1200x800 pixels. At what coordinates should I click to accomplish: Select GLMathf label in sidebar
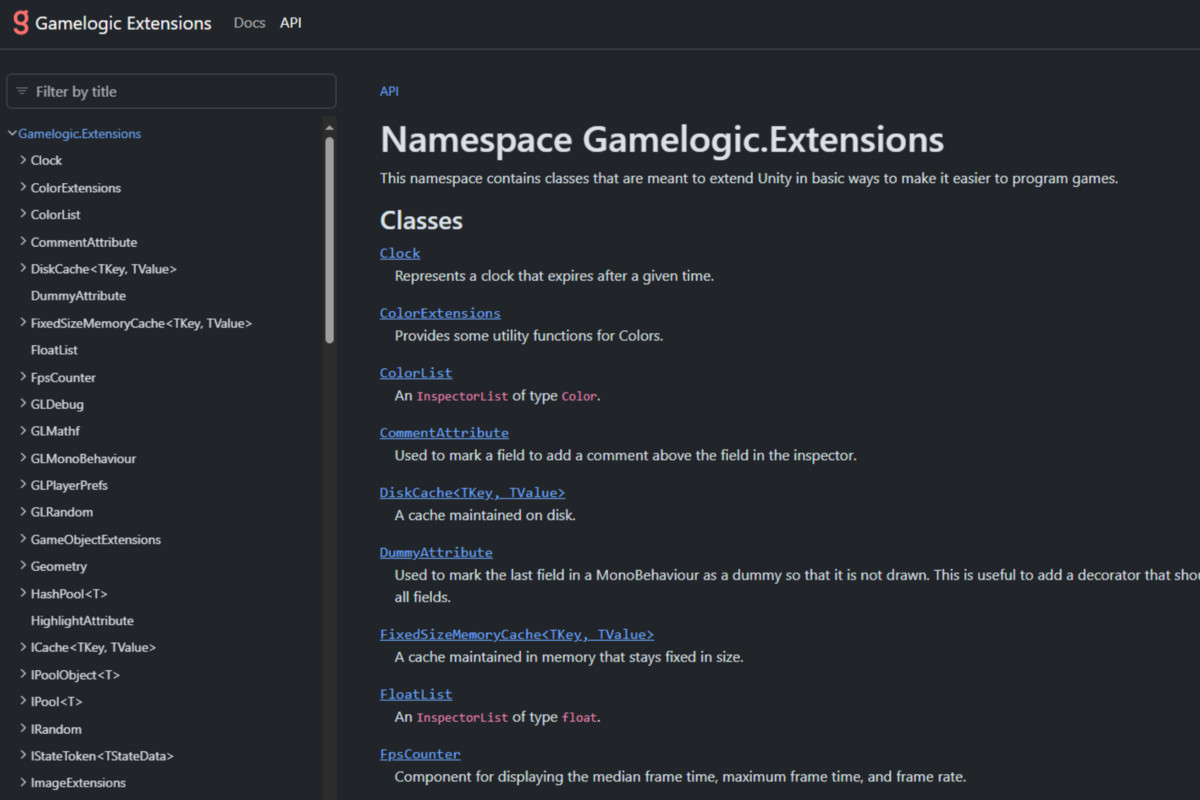[x=55, y=431]
